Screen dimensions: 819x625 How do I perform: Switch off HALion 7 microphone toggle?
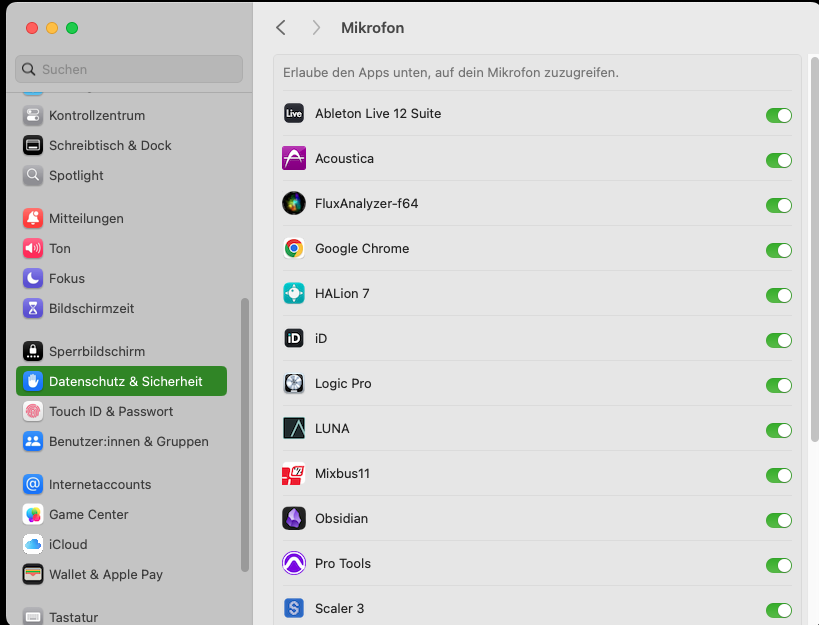click(779, 295)
